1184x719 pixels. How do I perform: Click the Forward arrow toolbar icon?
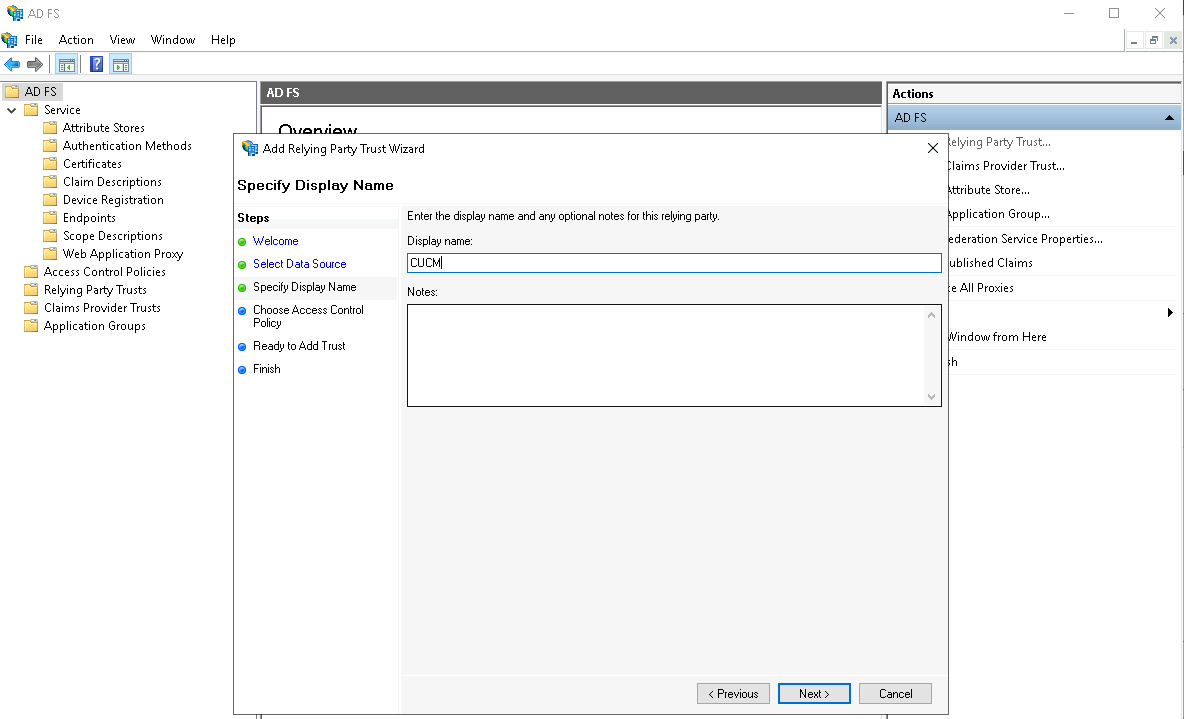pyautogui.click(x=35, y=65)
